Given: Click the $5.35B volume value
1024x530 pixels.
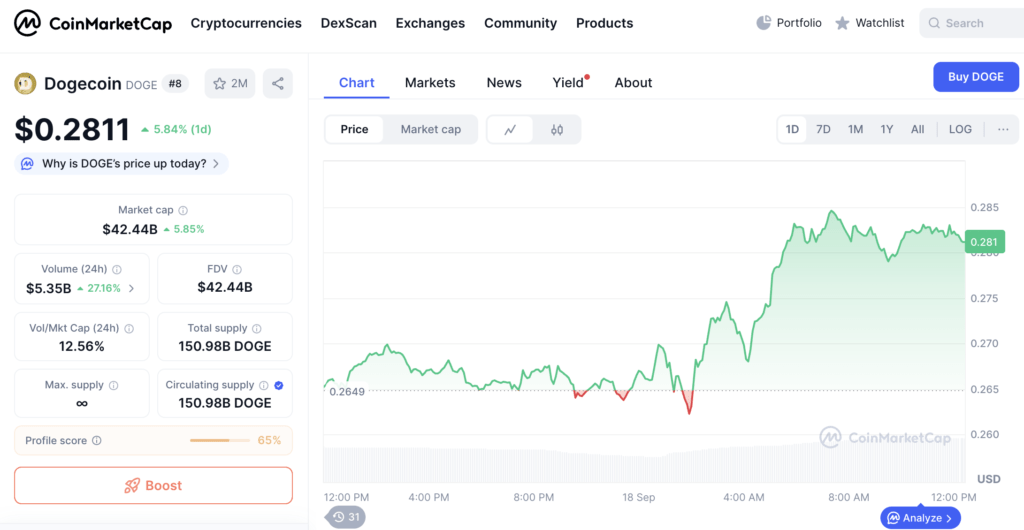Looking at the screenshot, I should [x=49, y=288].
